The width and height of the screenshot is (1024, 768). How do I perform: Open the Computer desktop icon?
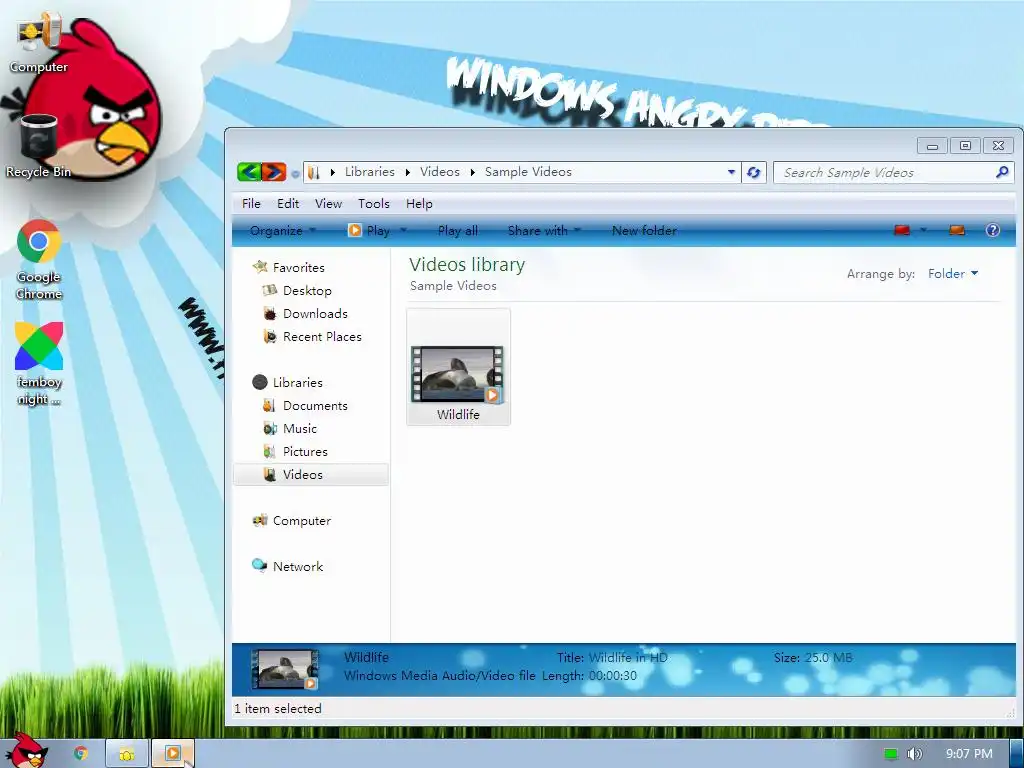pyautogui.click(x=39, y=44)
